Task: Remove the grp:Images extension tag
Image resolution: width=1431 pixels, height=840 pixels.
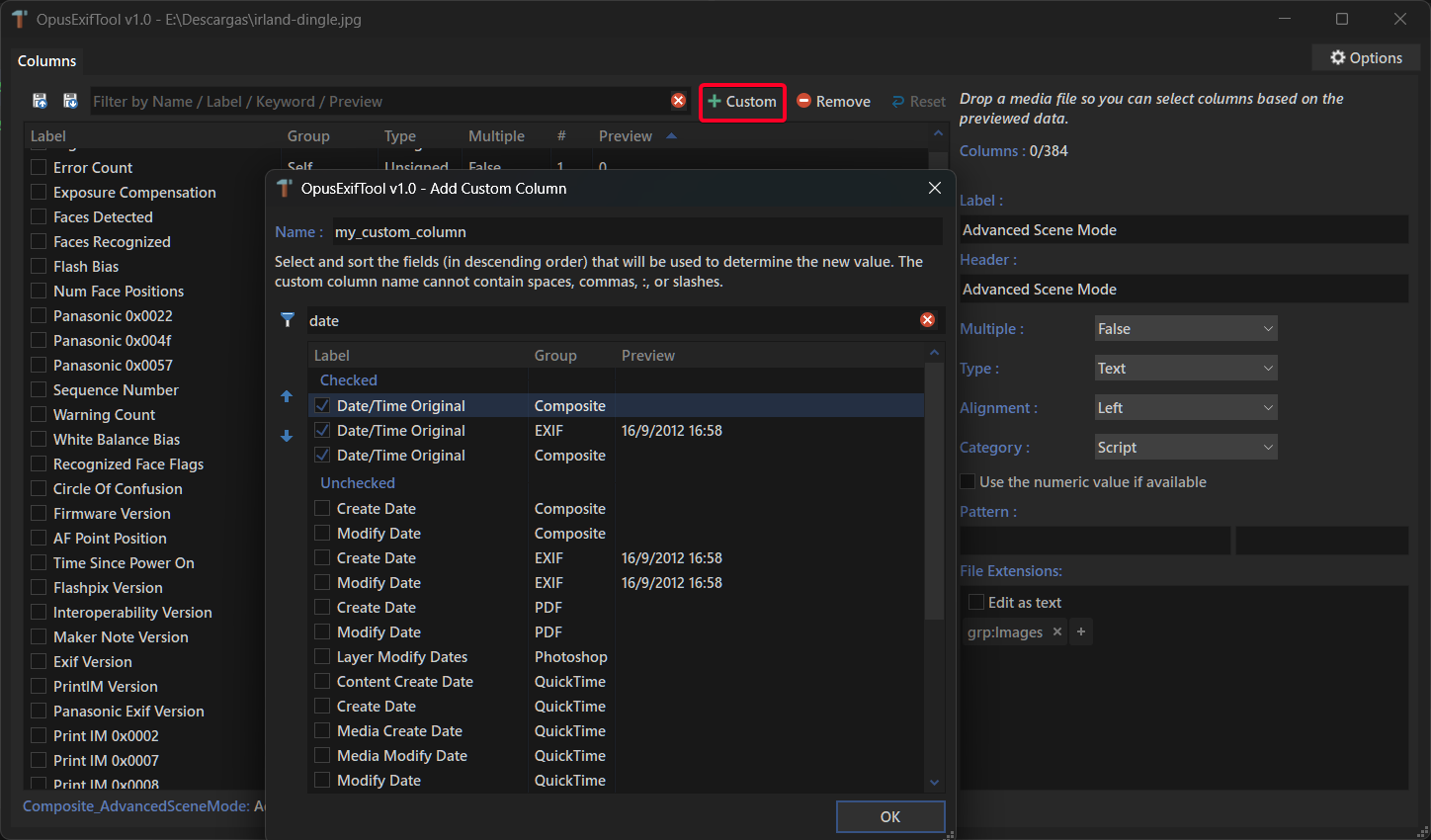Action: click(1057, 631)
